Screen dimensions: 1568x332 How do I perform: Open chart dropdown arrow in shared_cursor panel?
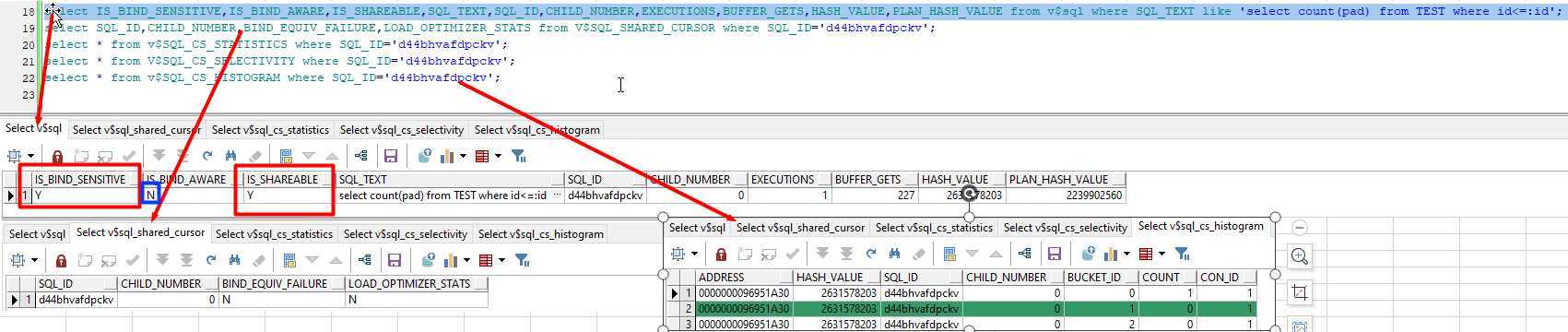tap(466, 260)
